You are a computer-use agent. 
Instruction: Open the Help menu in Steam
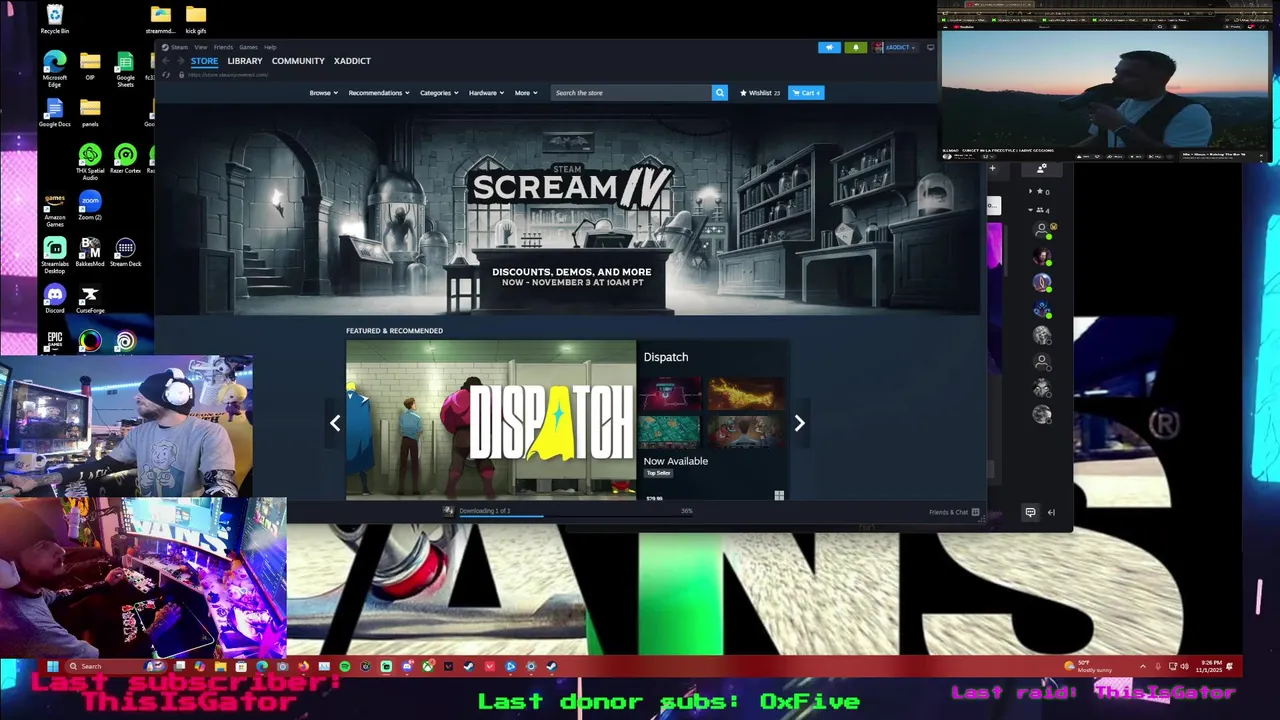[x=270, y=47]
